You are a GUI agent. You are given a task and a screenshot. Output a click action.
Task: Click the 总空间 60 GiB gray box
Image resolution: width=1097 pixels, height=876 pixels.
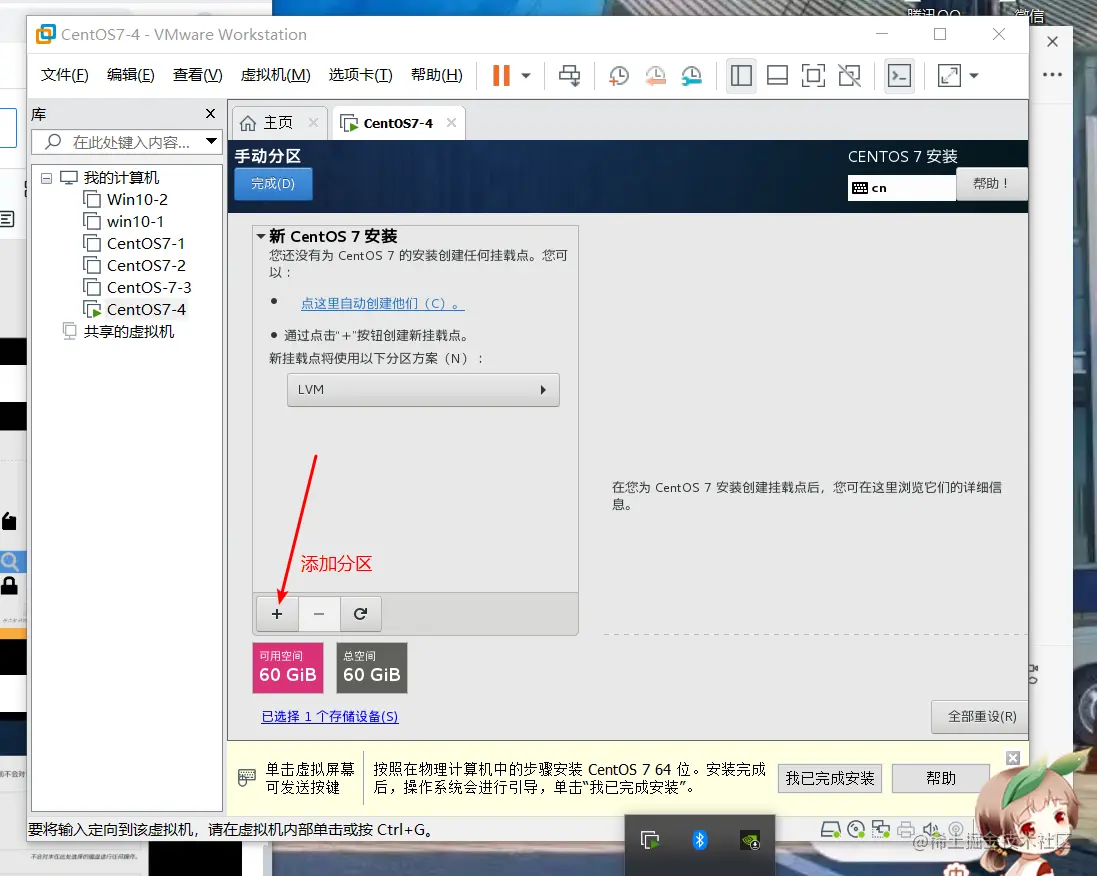pos(371,667)
